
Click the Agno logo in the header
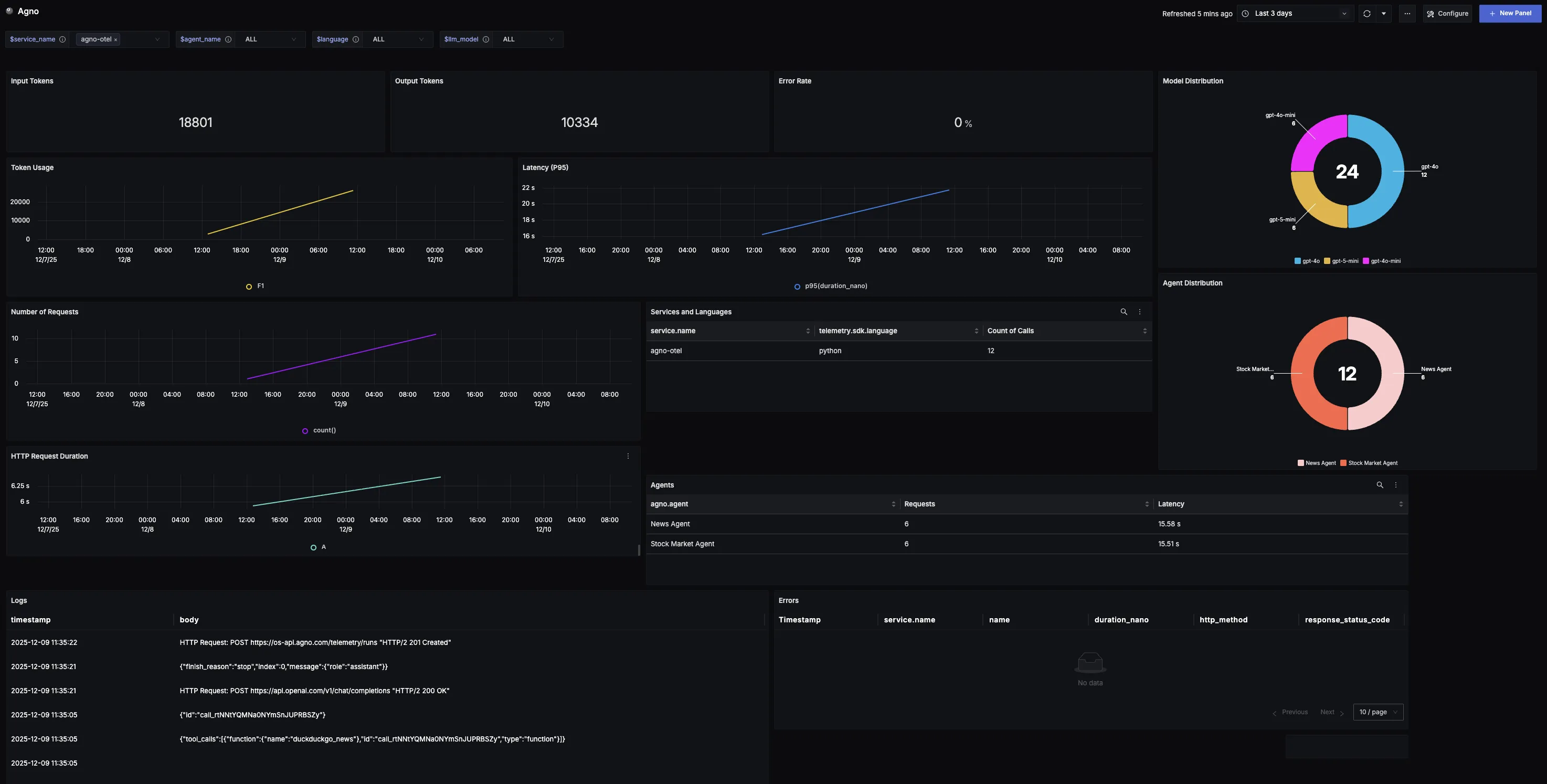9,11
